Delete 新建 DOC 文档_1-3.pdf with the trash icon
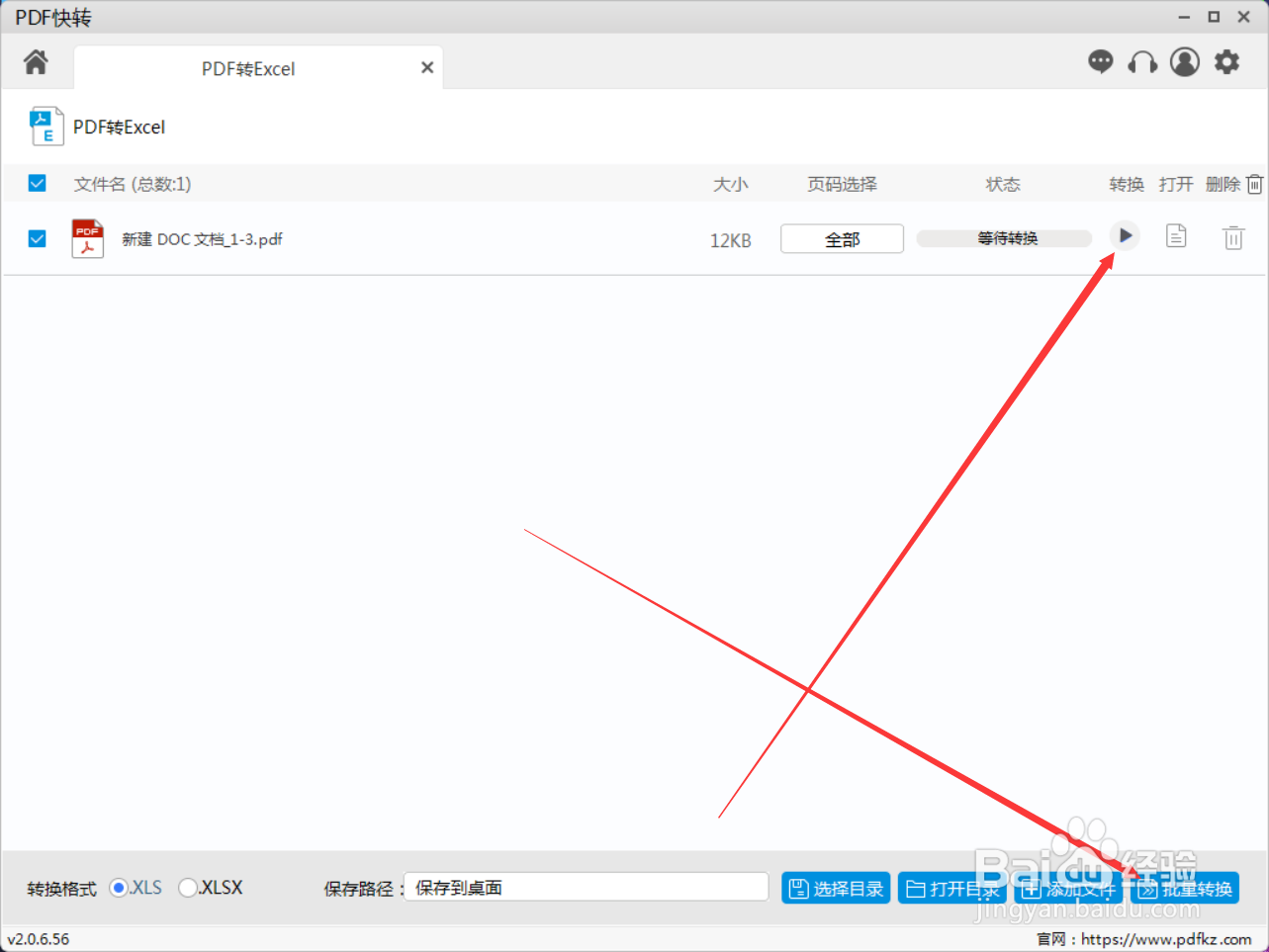This screenshot has width=1269, height=952. click(1232, 236)
